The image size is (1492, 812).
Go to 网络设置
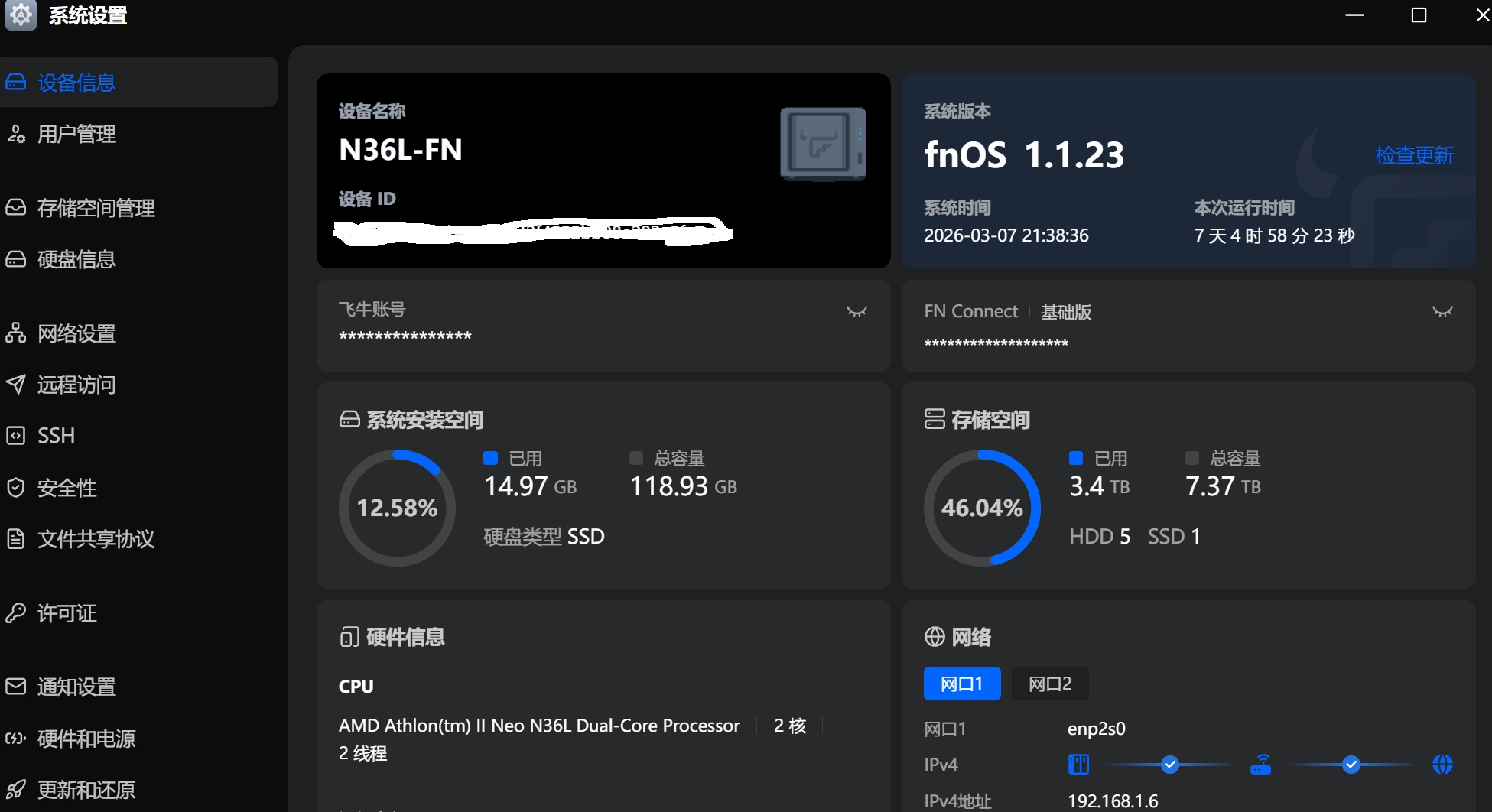click(76, 333)
